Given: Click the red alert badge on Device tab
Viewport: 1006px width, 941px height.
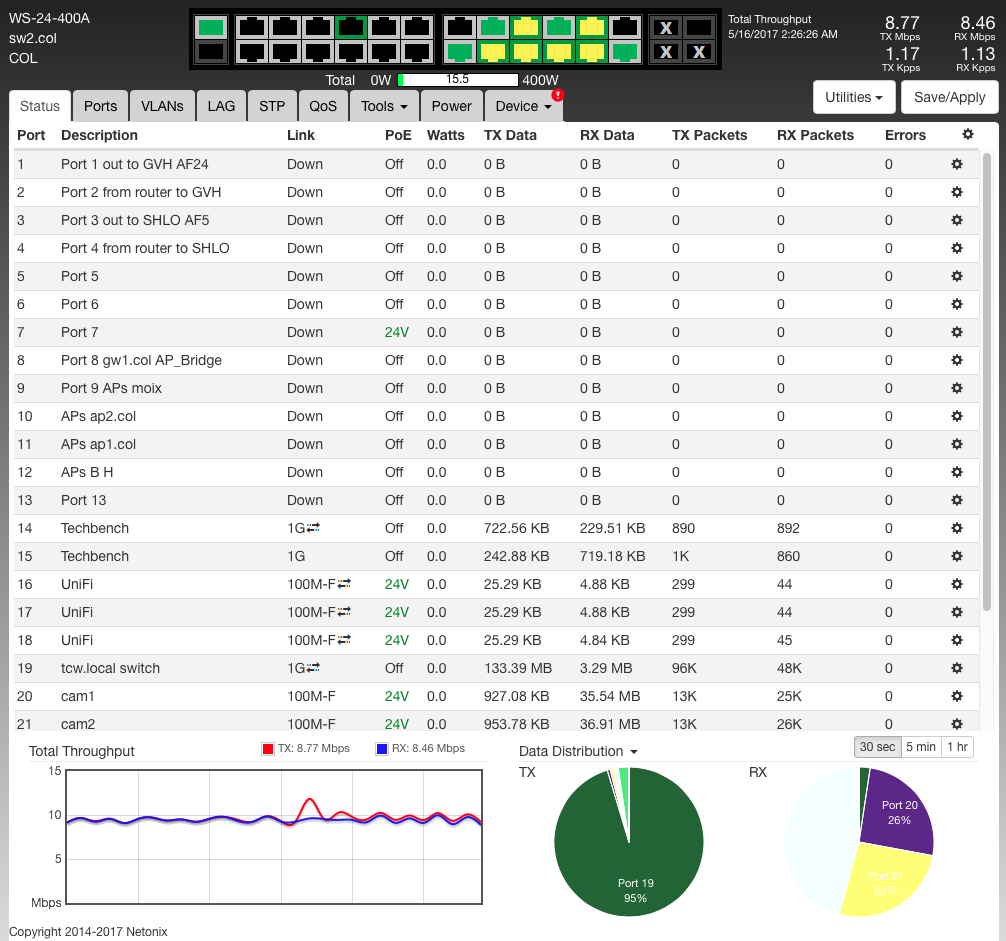Looking at the screenshot, I should [557, 95].
